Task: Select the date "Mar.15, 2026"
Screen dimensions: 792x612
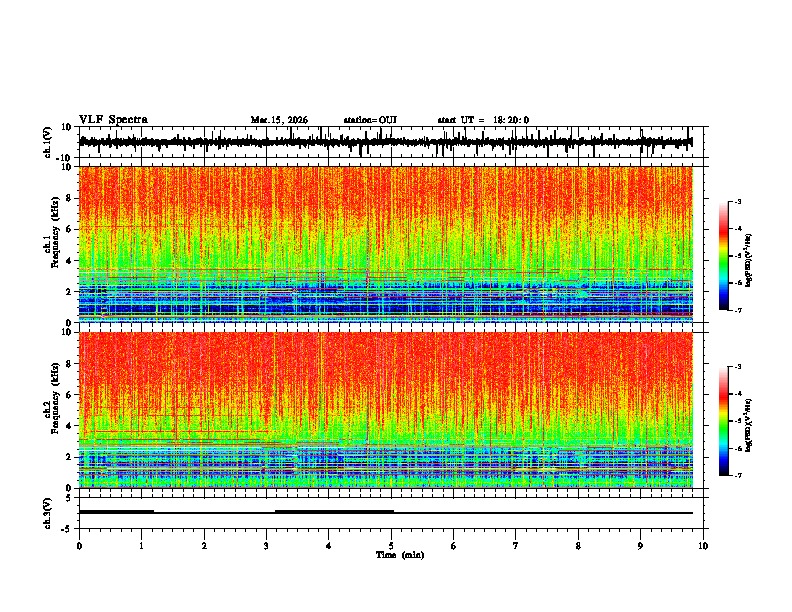Action: point(279,120)
